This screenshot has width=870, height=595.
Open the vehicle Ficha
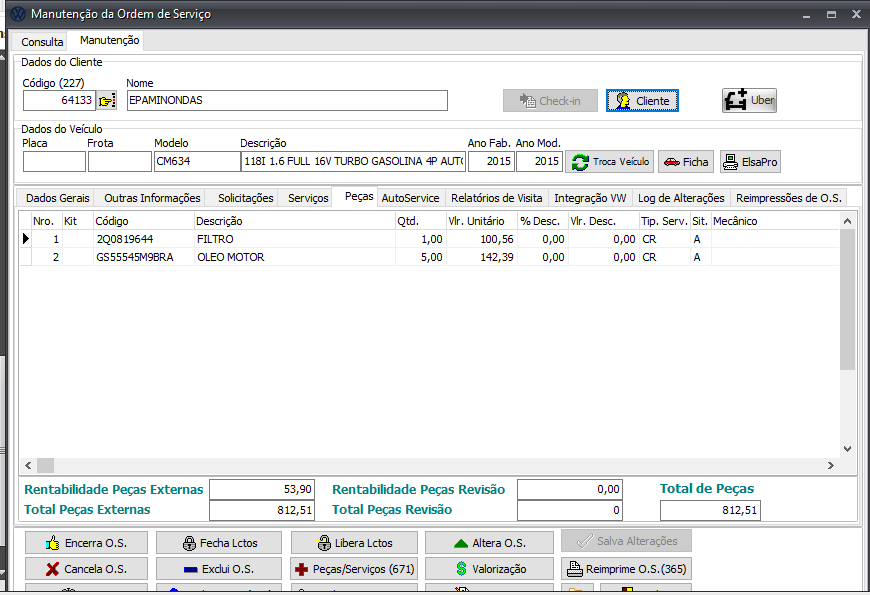click(685, 162)
